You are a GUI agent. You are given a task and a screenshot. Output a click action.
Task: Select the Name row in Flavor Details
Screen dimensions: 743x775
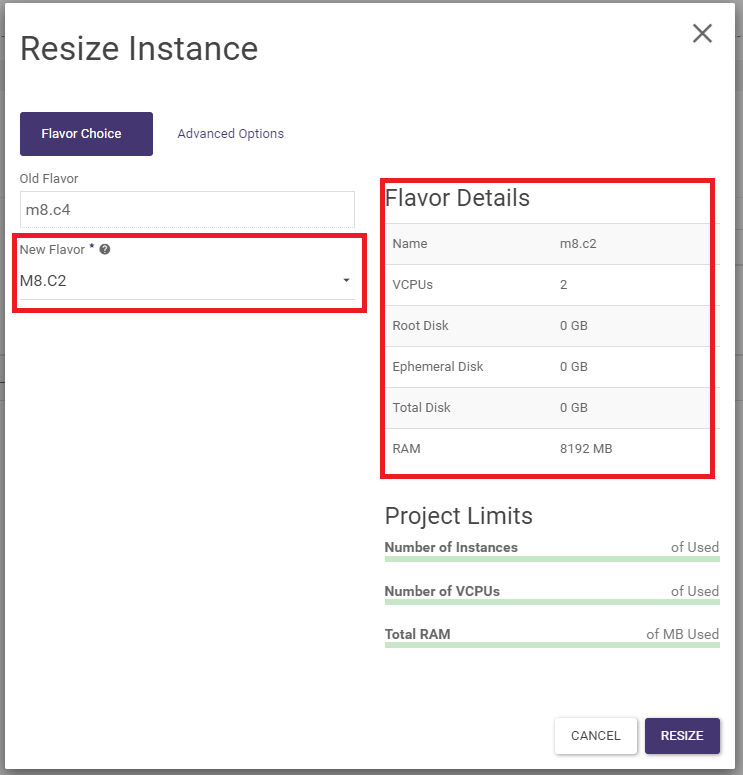pos(548,244)
